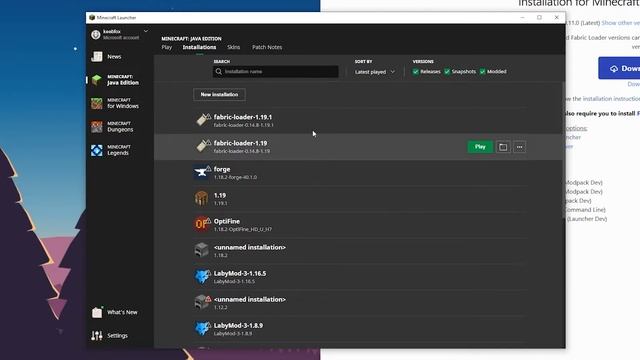Expand the account switcher chevron
This screenshot has width=640, height=360.
tap(146, 31)
